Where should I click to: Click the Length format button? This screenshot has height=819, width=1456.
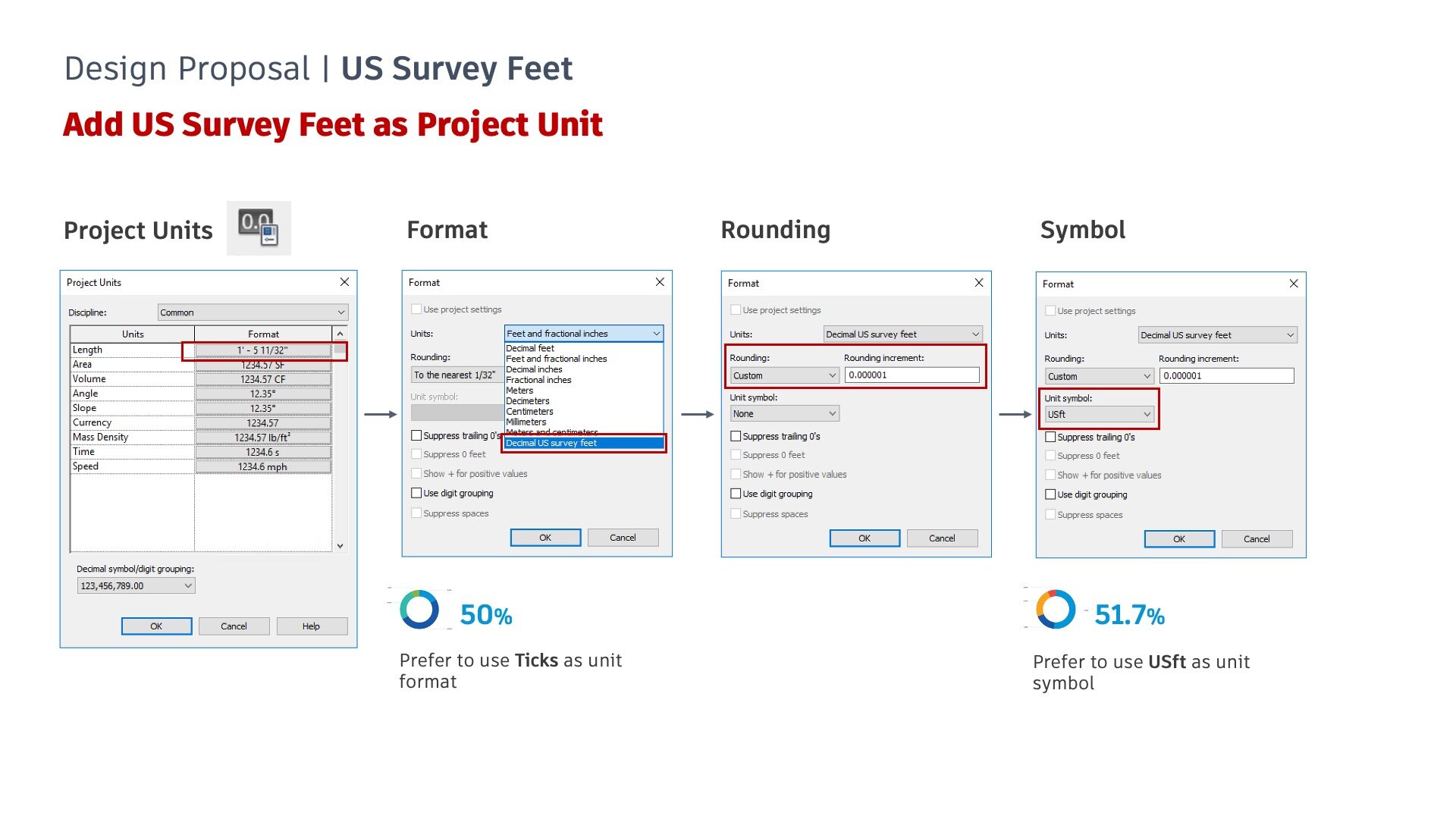point(262,350)
